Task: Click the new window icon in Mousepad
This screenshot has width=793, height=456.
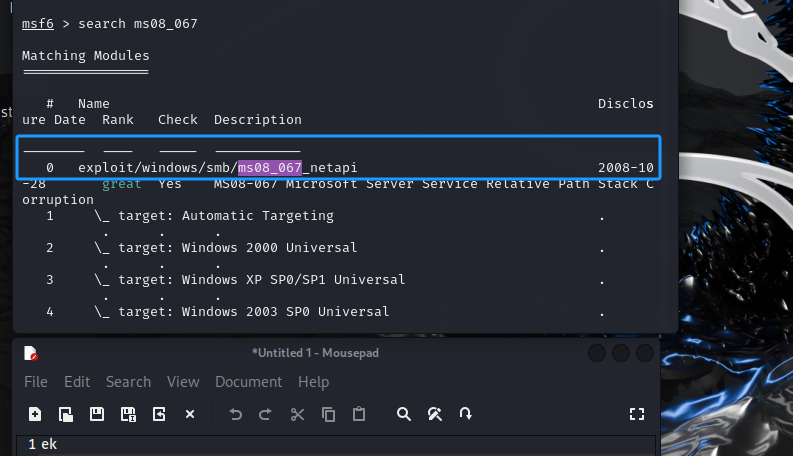Action: pyautogui.click(x=66, y=415)
